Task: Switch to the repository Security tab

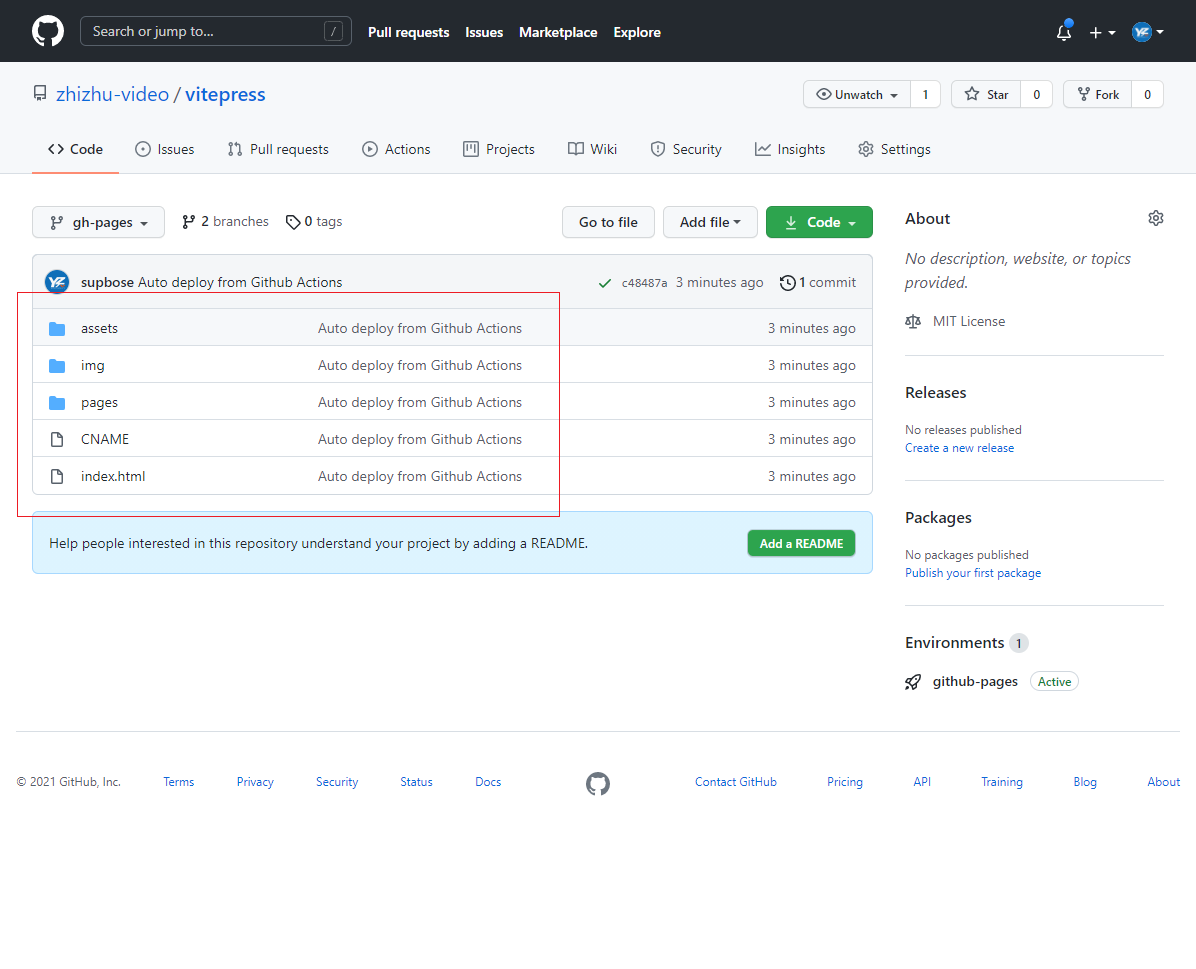Action: (686, 150)
